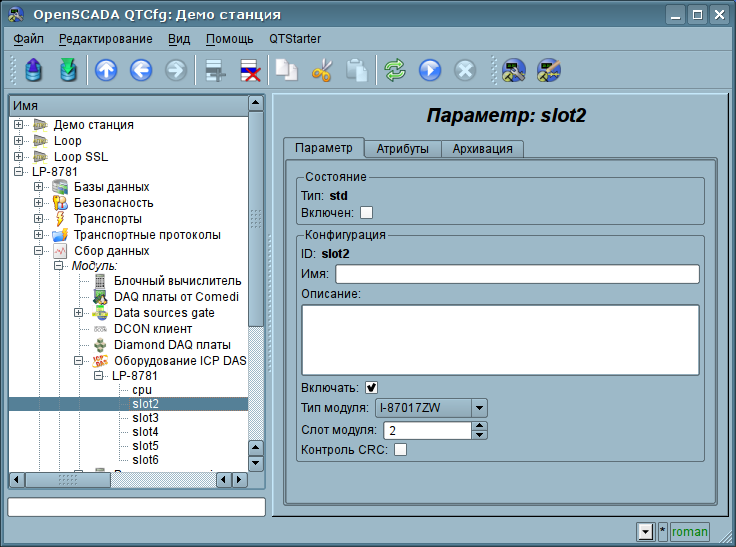The width and height of the screenshot is (736, 547).
Task: Uncheck the Включать checkbox
Action: [x=372, y=388]
